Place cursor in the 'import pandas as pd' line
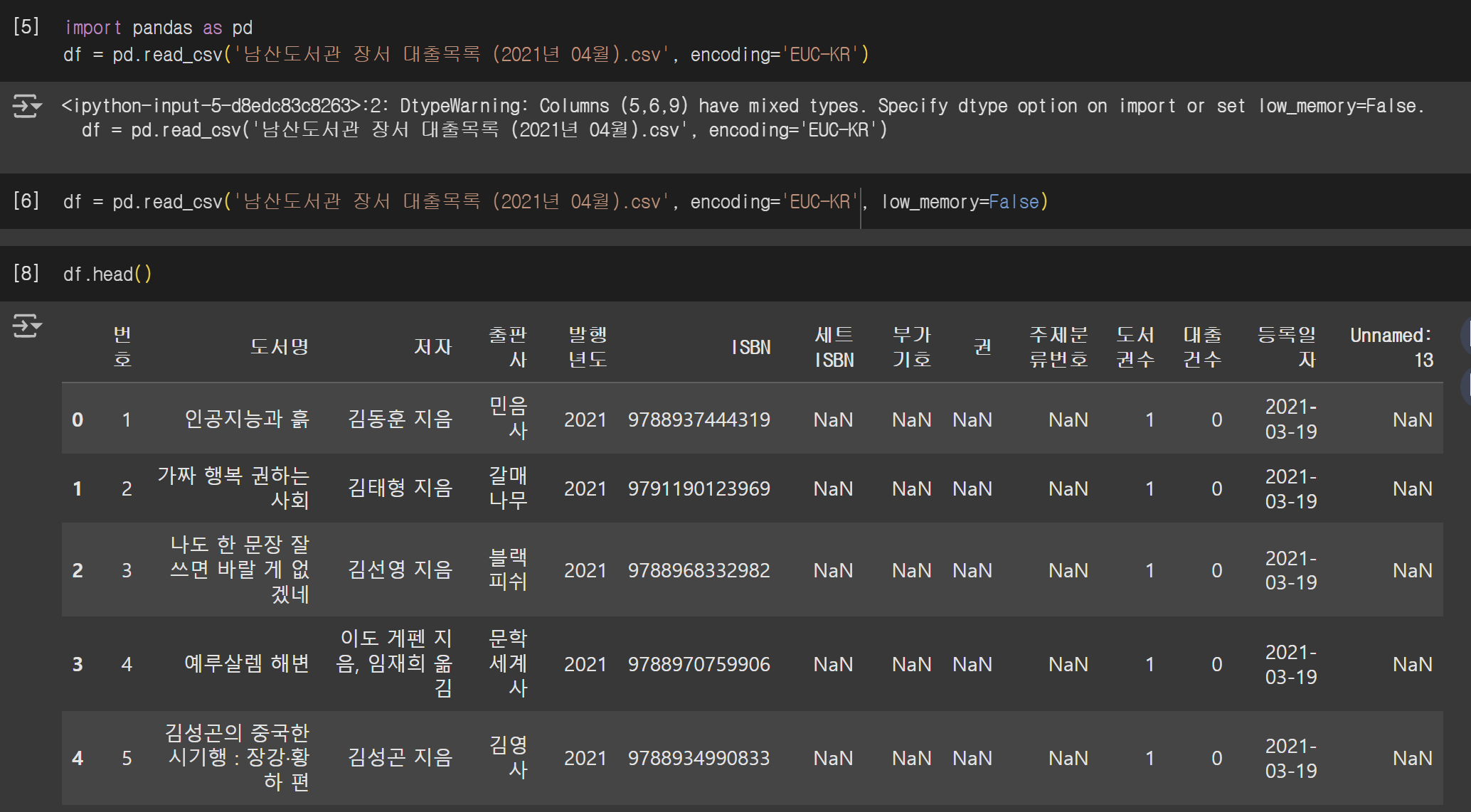Screen dimensions: 1471x812 [x=159, y=28]
